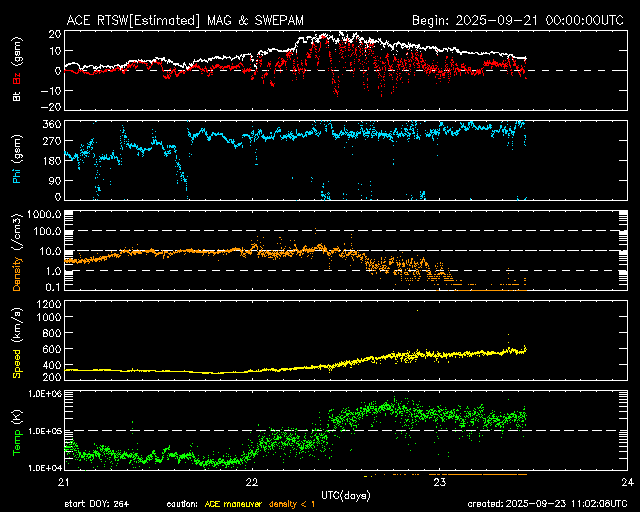The height and width of the screenshot is (512, 640).
Task: Click the ACE RTSW MAG & SWEPAM title
Action: [x=198, y=19]
